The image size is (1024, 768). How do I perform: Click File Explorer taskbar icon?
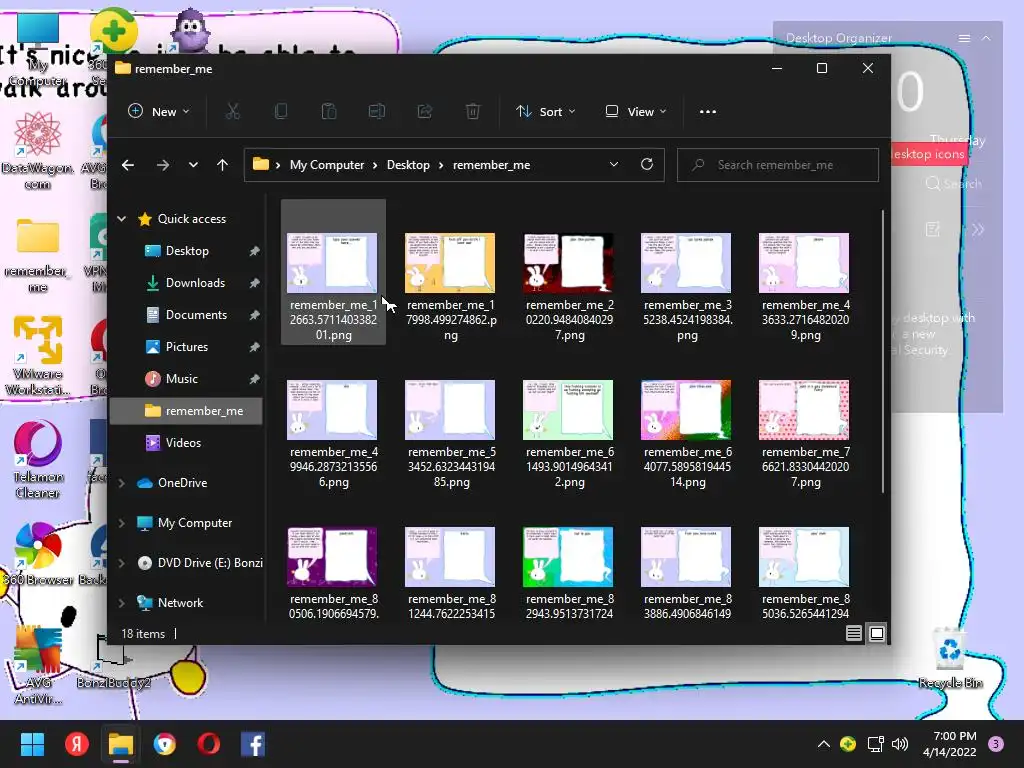121,744
